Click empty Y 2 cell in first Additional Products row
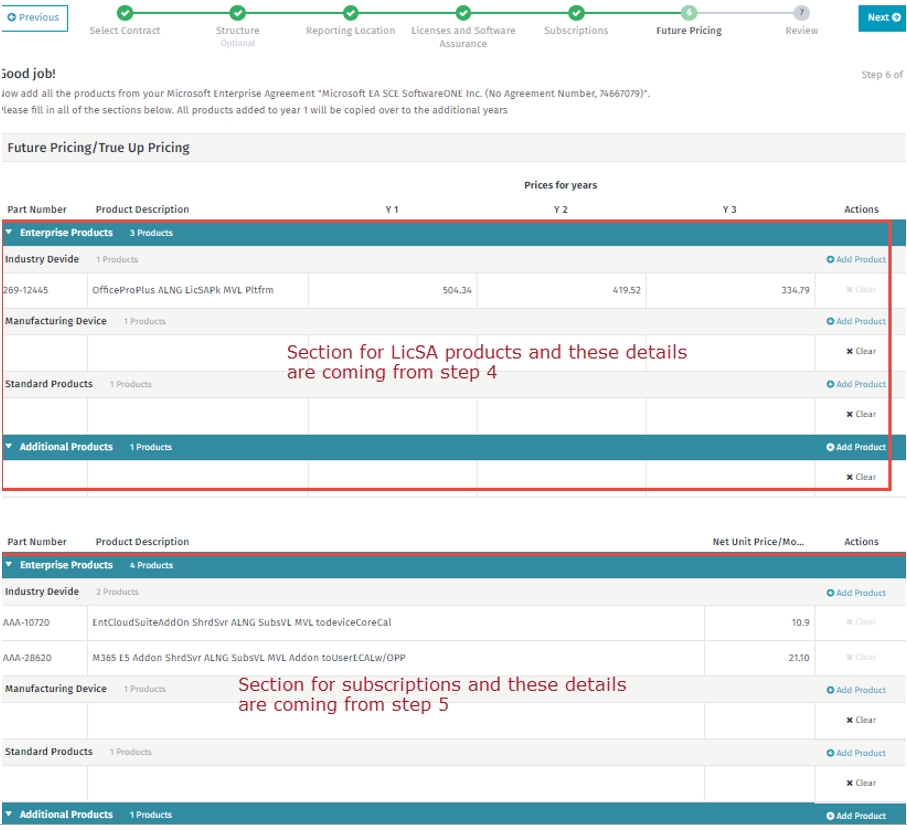 coord(562,478)
